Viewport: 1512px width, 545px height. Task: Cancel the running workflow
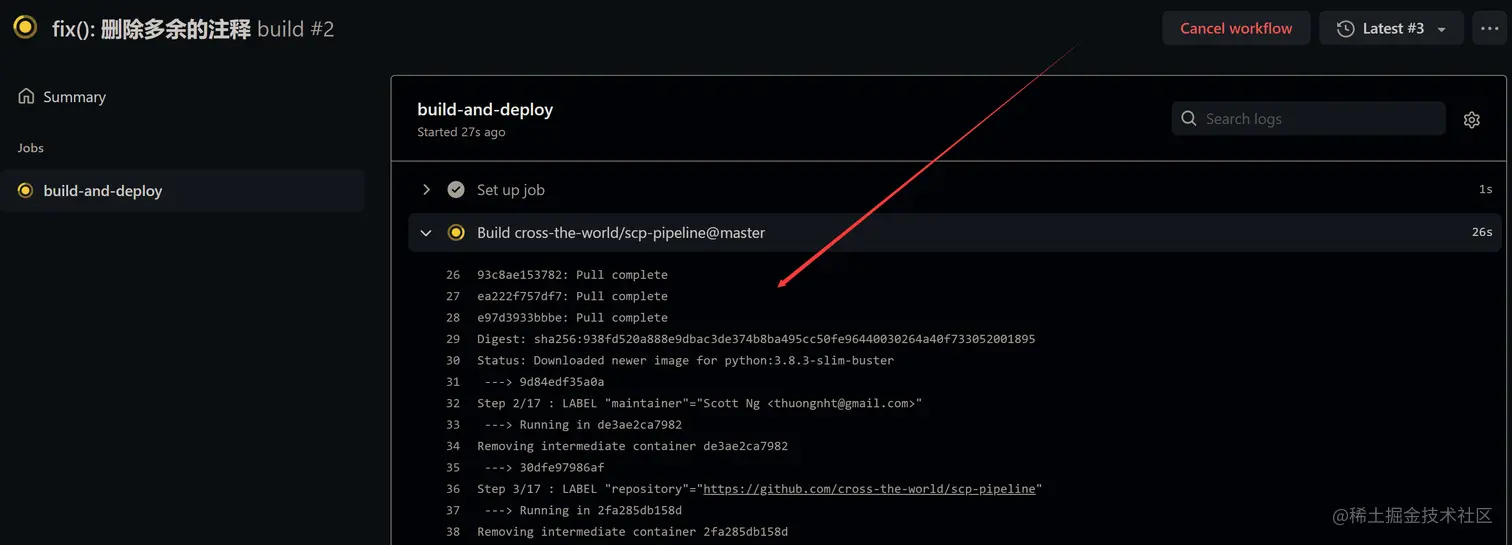pos(1236,28)
